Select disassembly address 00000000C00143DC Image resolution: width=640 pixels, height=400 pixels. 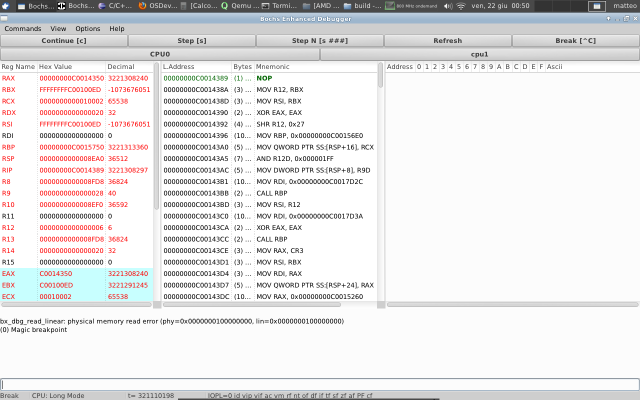[196, 296]
